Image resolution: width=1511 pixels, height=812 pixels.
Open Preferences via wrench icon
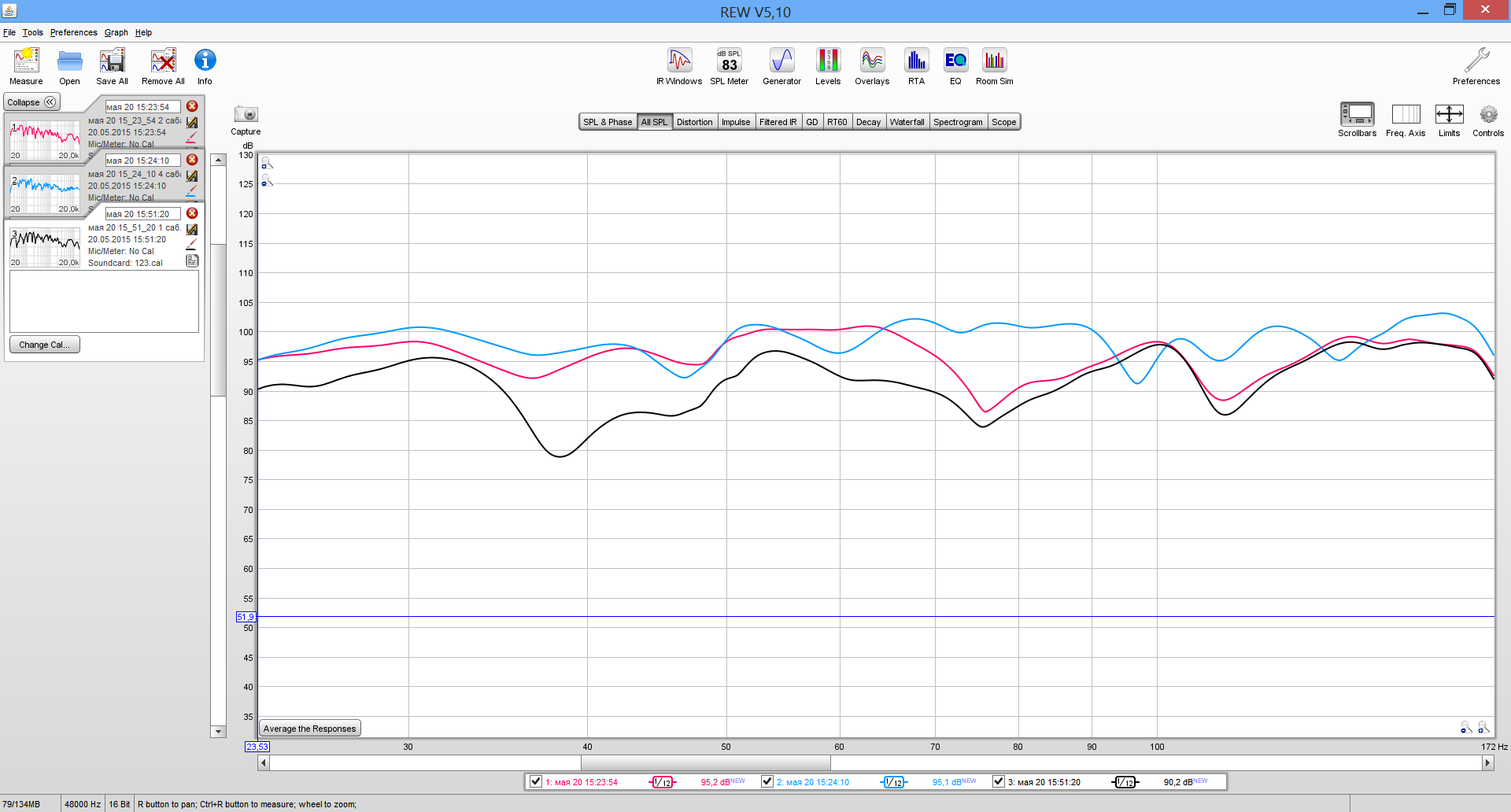click(x=1476, y=61)
